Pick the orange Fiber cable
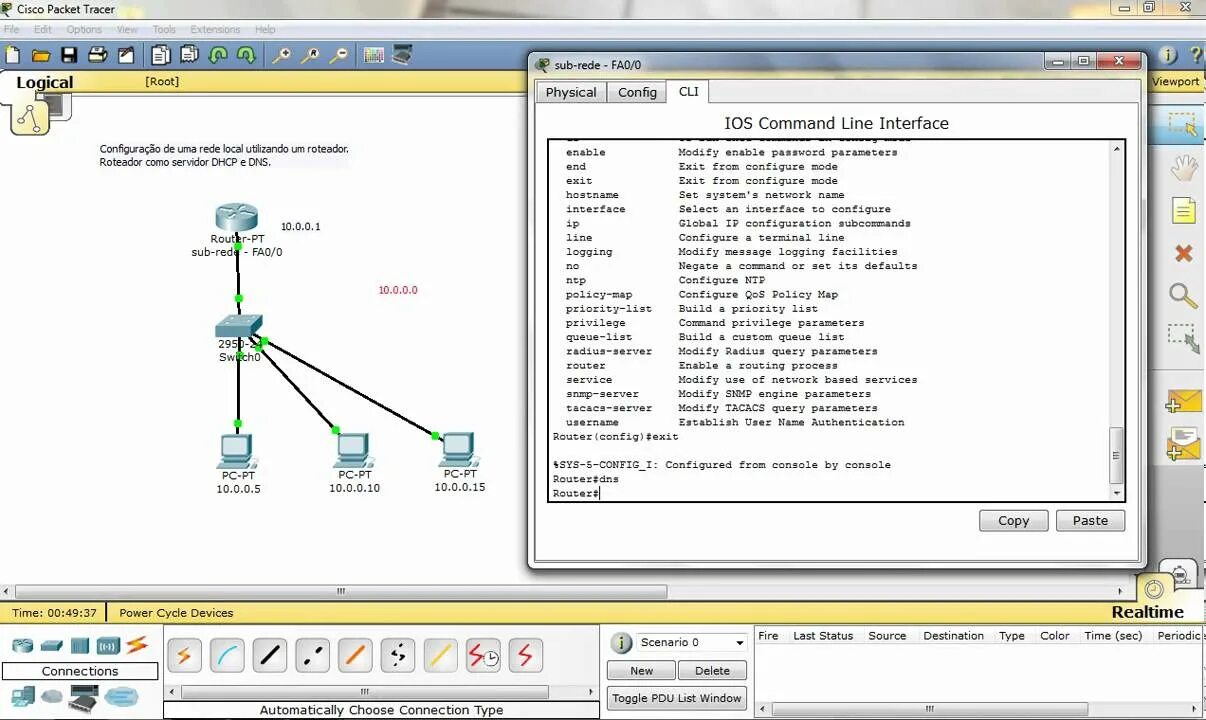Screen dimensions: 1206x720 click(x=355, y=656)
